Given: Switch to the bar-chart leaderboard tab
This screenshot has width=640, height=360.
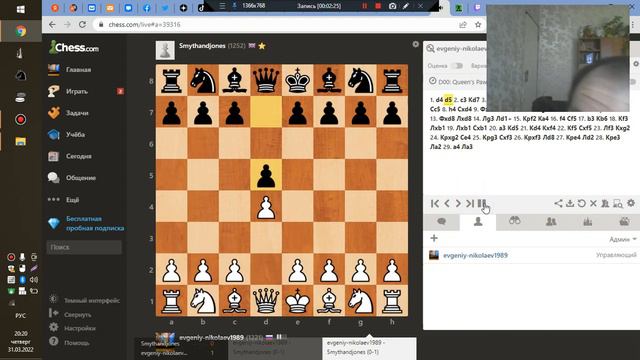Looking at the screenshot, I should [587, 222].
